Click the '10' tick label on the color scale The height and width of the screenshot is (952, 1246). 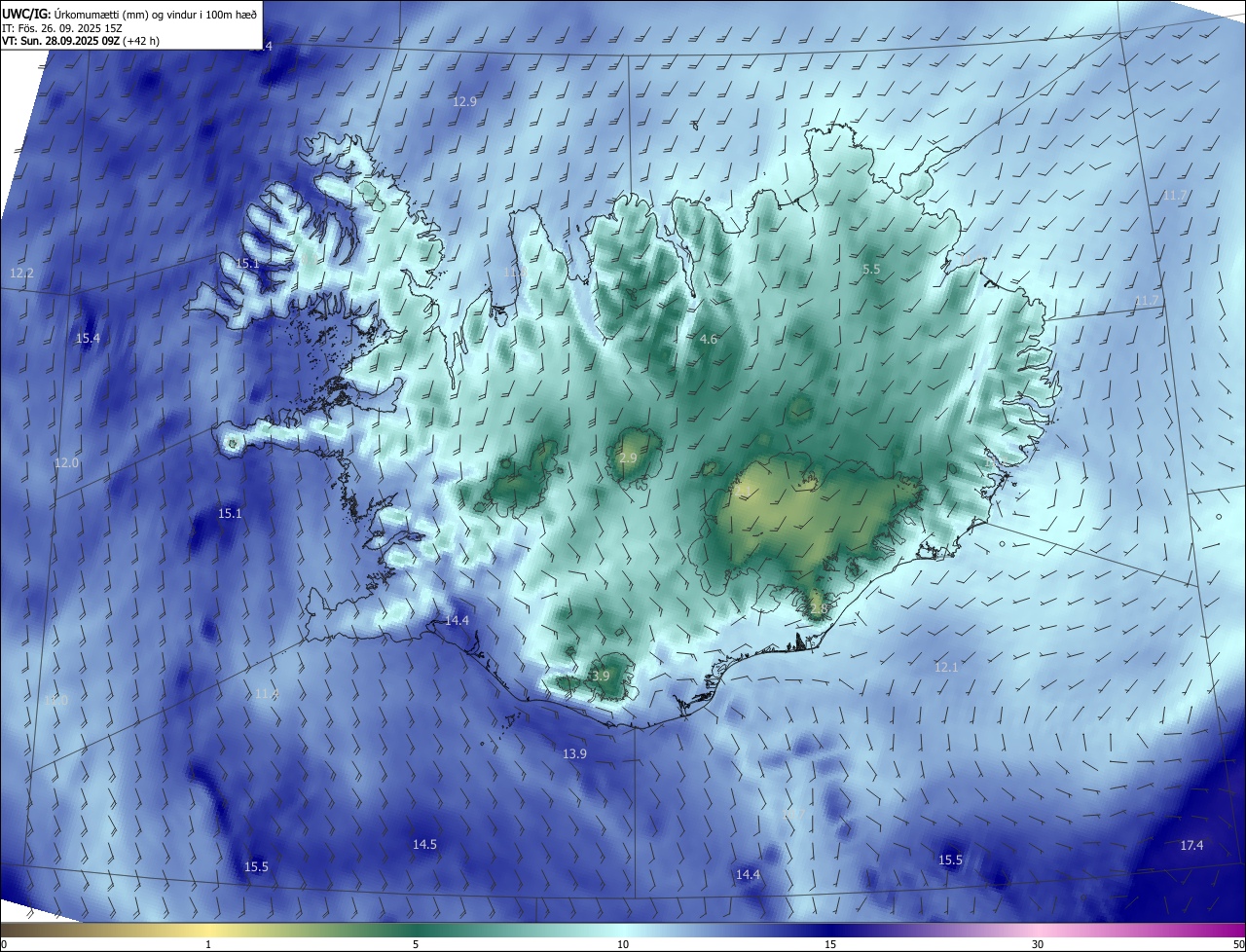click(x=623, y=944)
